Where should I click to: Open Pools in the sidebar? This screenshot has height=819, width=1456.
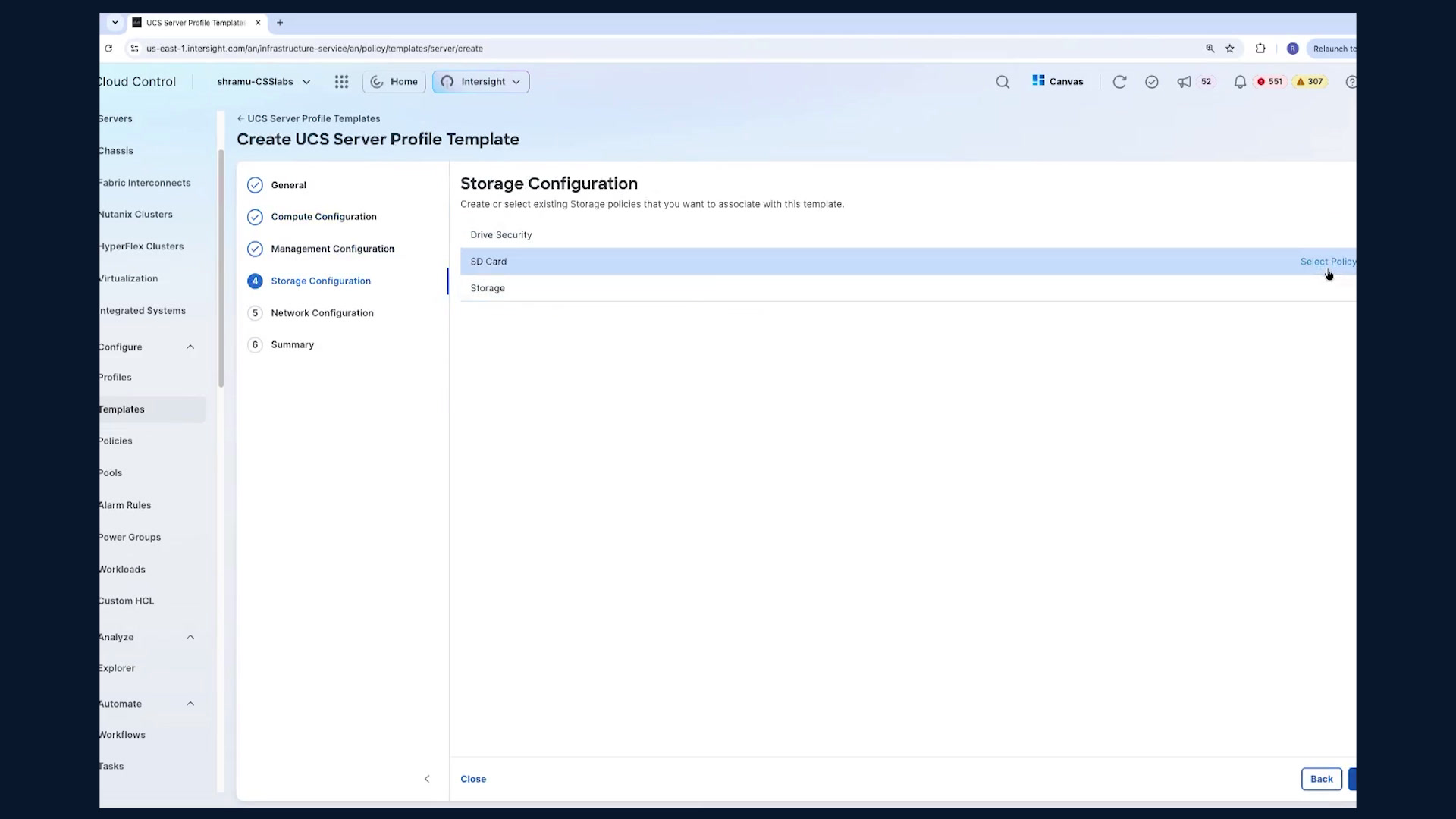[x=111, y=473]
